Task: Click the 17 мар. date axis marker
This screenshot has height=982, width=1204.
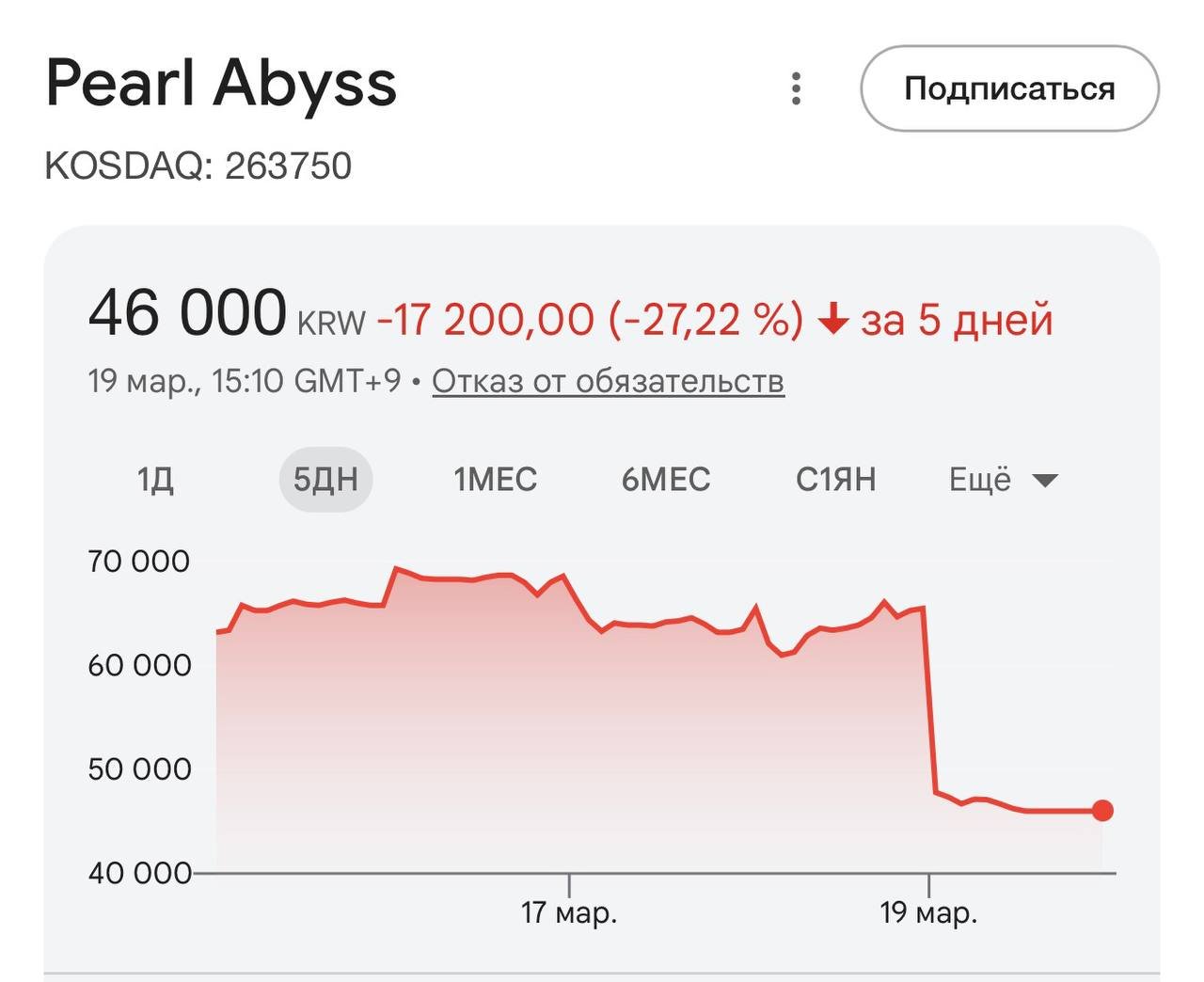Action: [569, 911]
